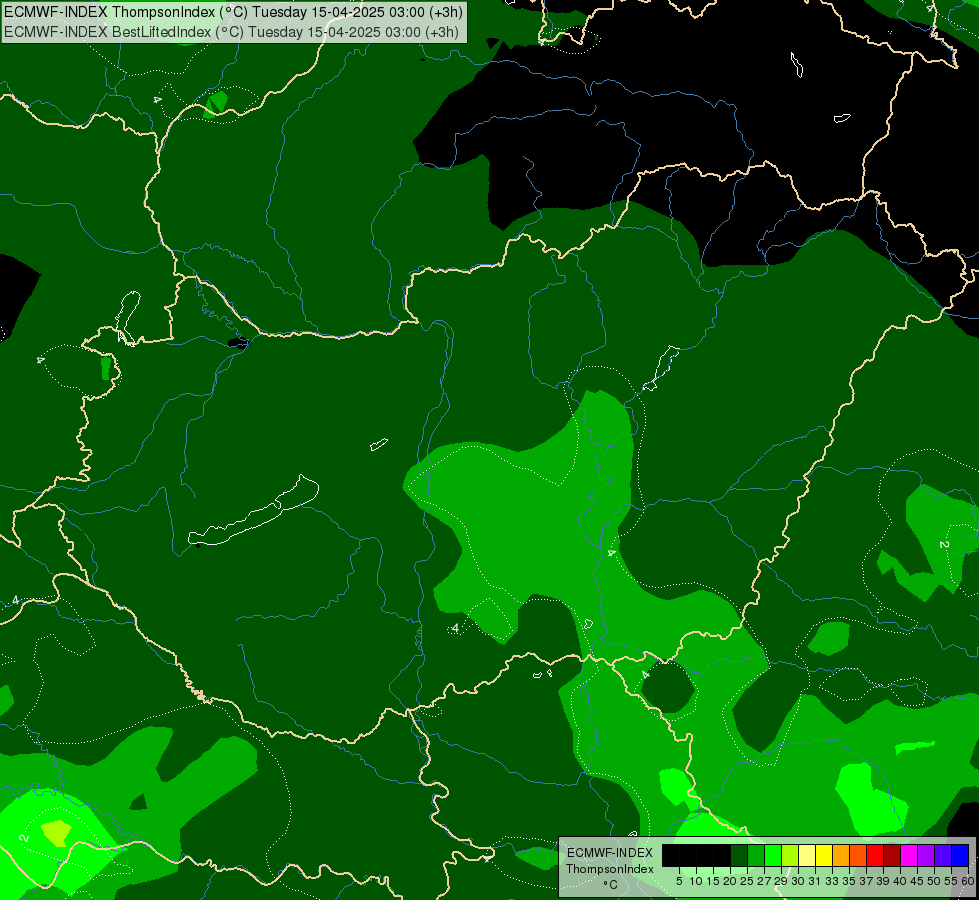Click the indigo 50–55 legend swatch
This screenshot has height=900, width=979.
943,855
